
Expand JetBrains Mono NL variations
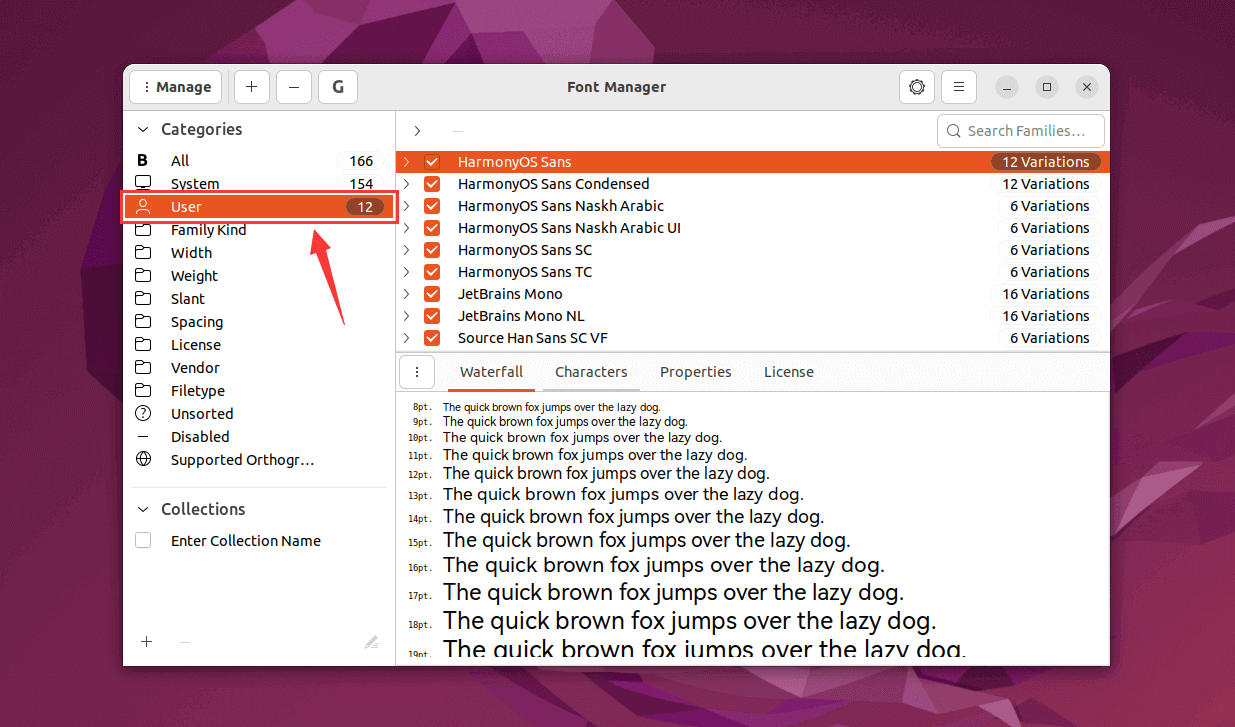coord(406,316)
